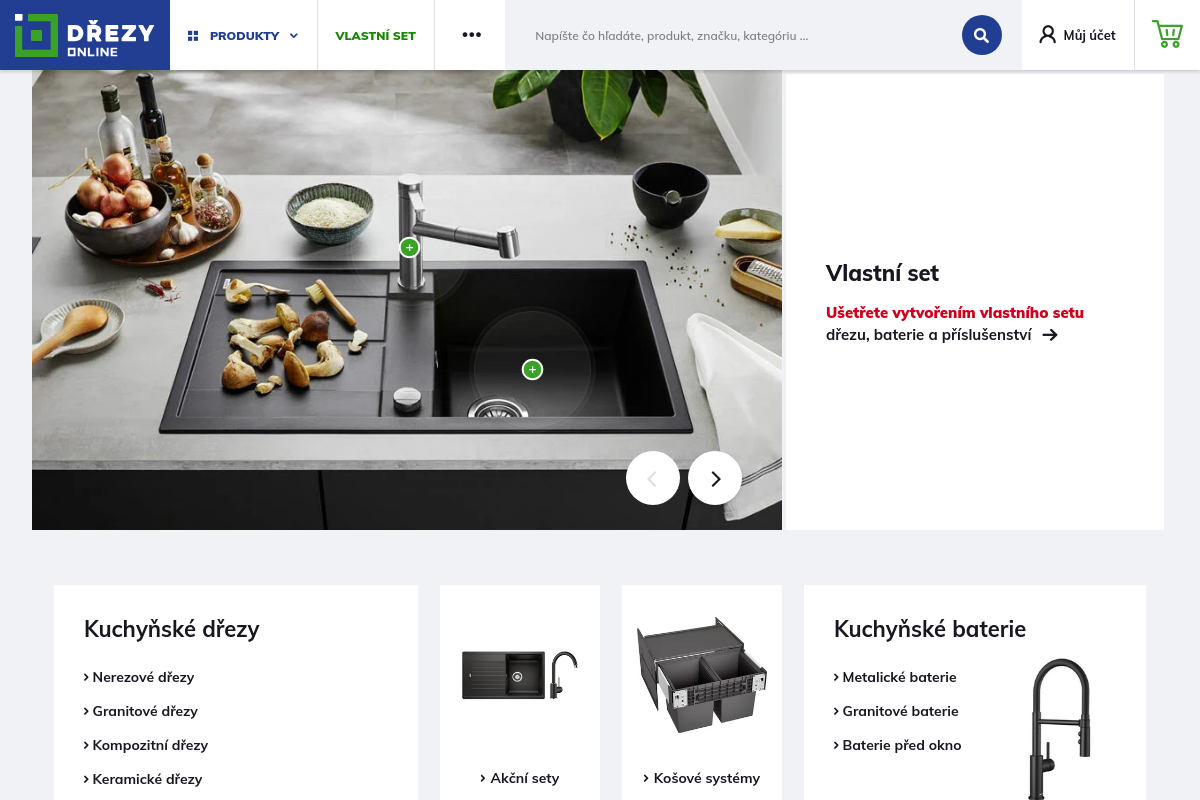Screen dimensions: 1200x800
Task: Open the three-dots more menu
Action: click(x=472, y=35)
